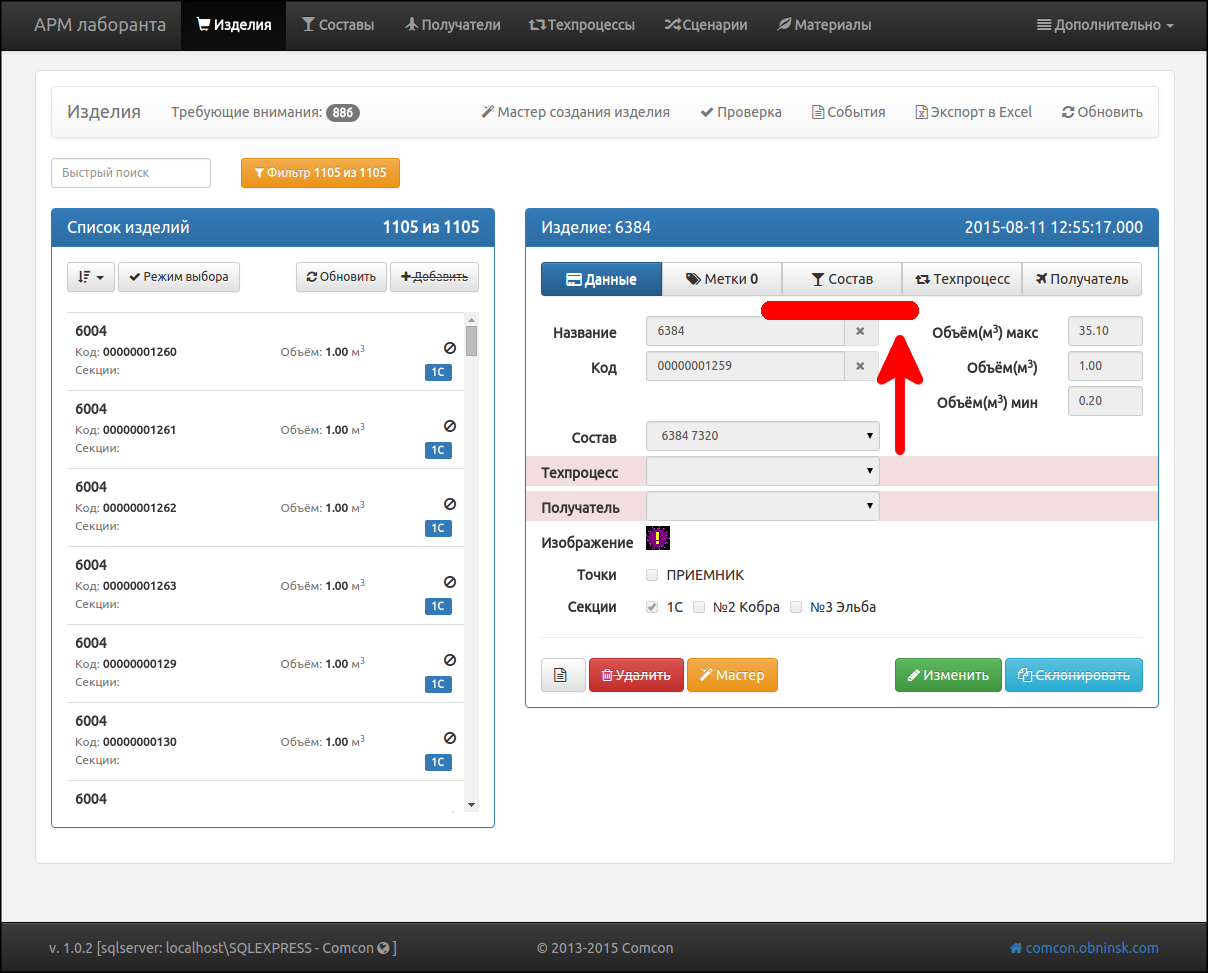Clear the Код field with x

(x=861, y=366)
